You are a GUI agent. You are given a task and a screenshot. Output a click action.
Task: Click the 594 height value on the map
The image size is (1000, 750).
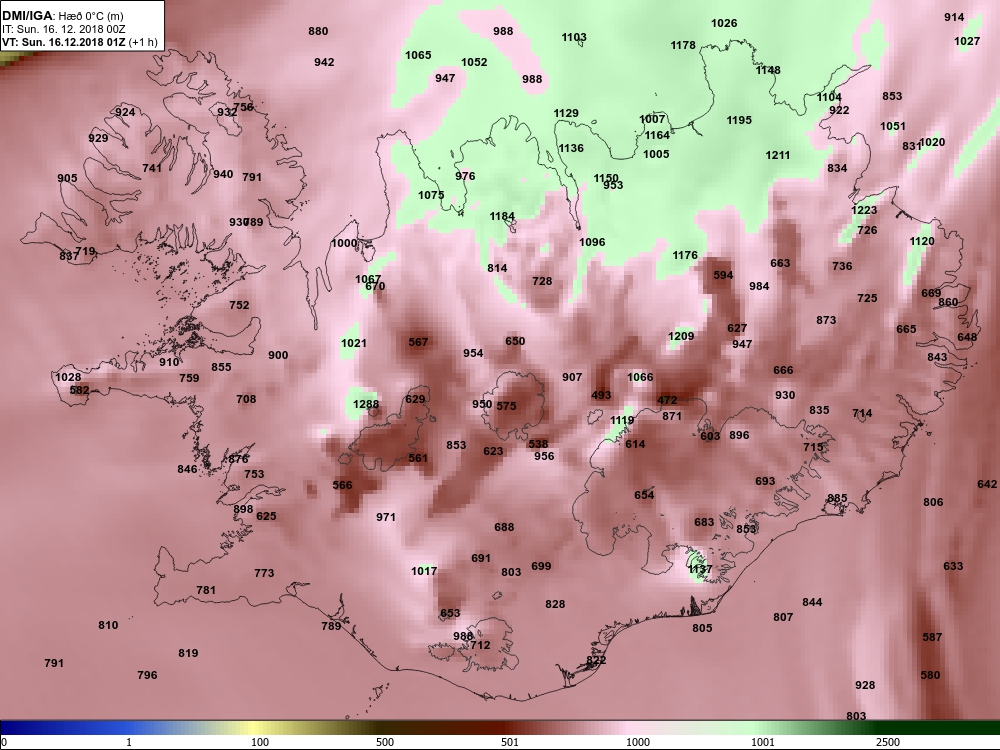pos(723,275)
